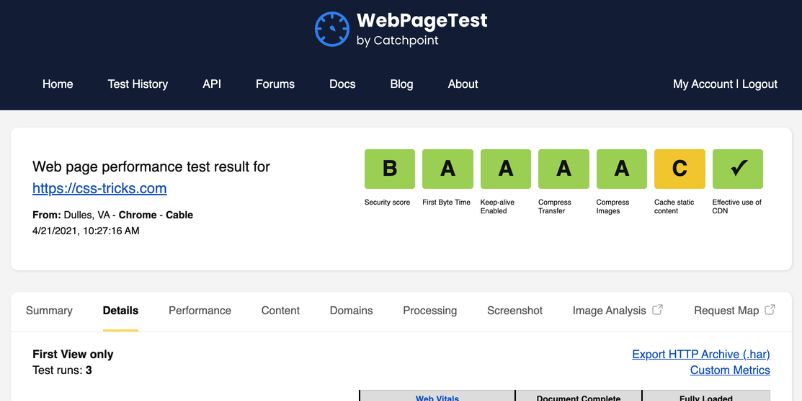Click Export HTTP Archive (.har) link

tap(701, 354)
